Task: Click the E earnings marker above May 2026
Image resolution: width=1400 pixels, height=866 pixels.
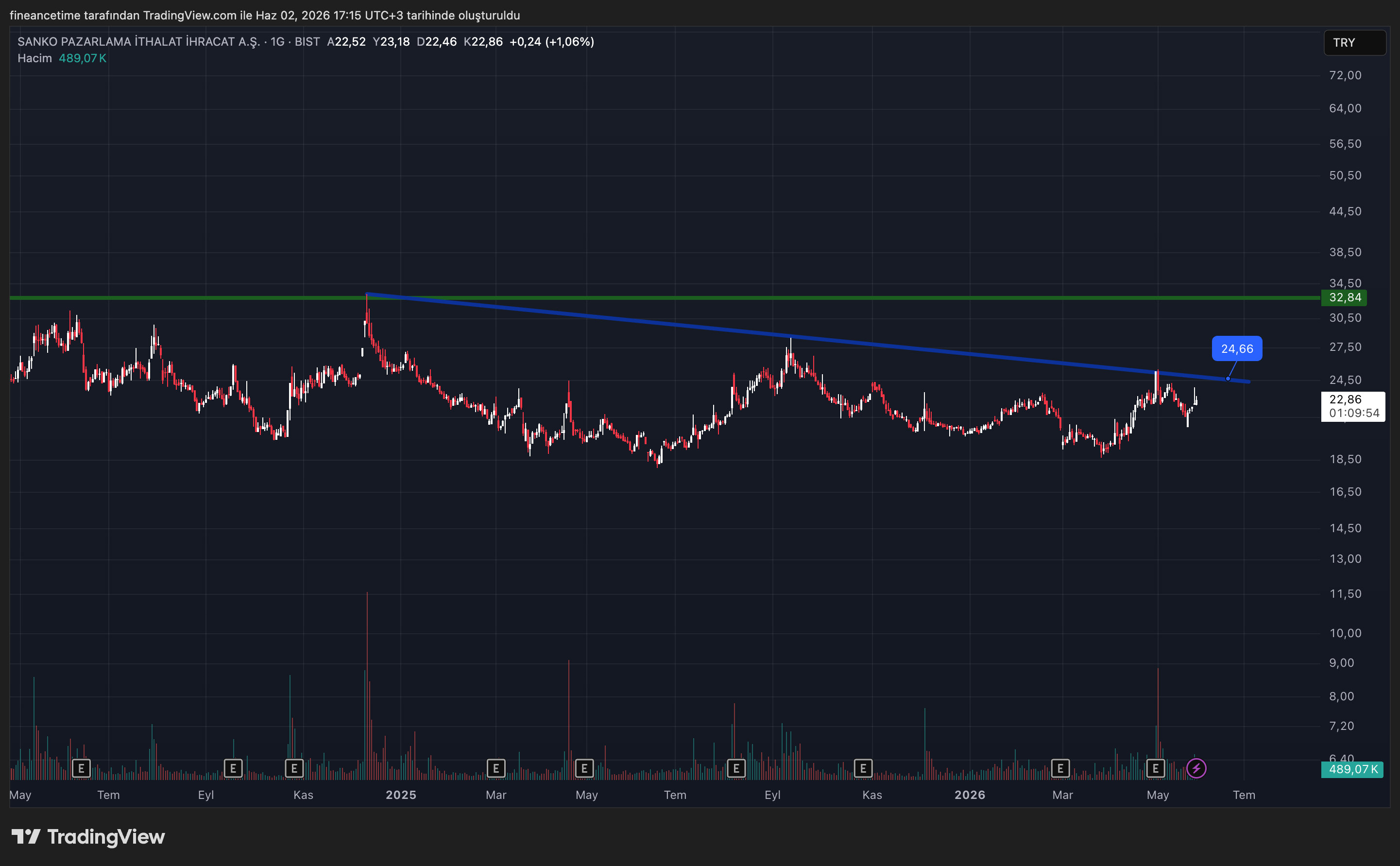Action: (x=1156, y=768)
